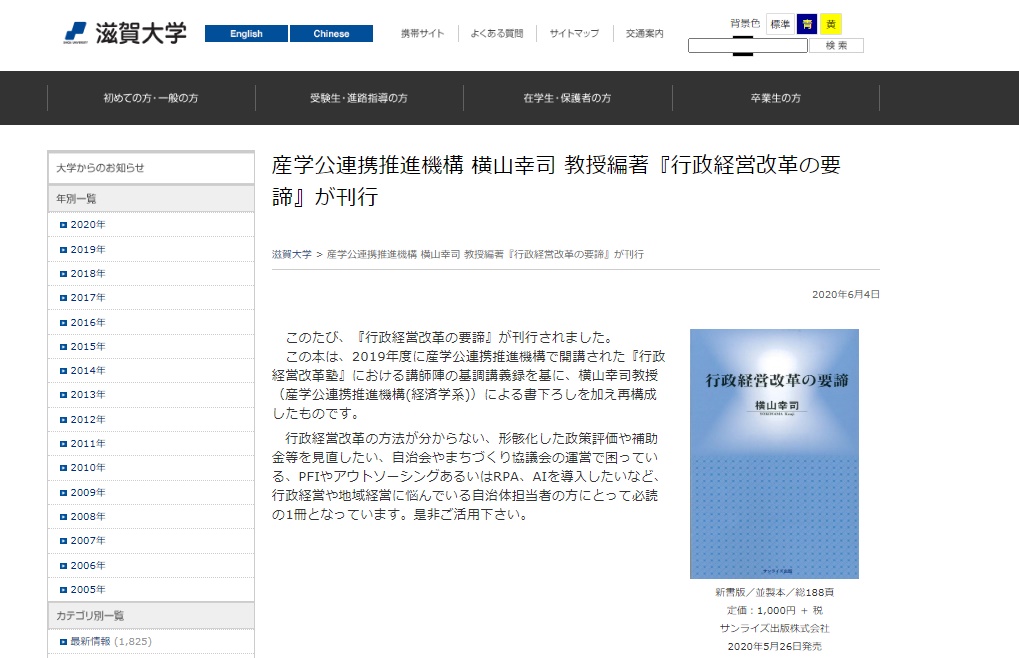Image resolution: width=1019 pixels, height=658 pixels.
Task: Open the 卒業生の方 menu
Action: [x=776, y=98]
